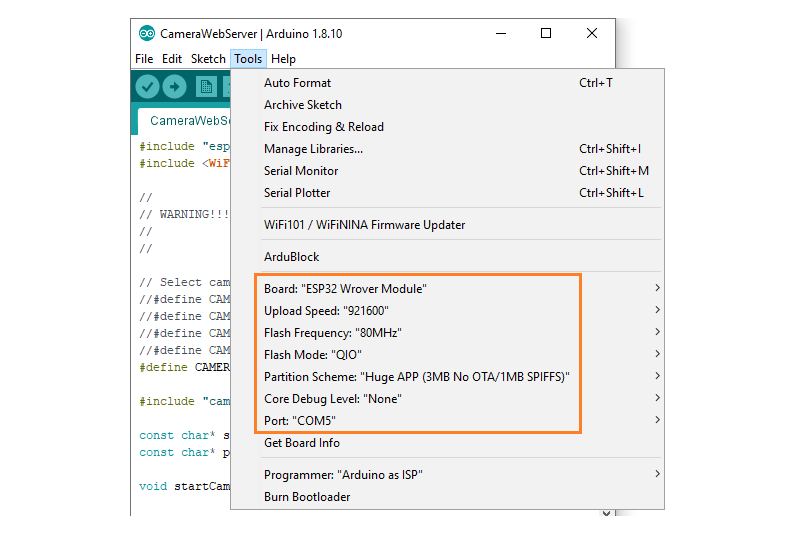Expand the Flash Frequency "80MHz" submenu
This screenshot has height=534, width=800.
447,333
